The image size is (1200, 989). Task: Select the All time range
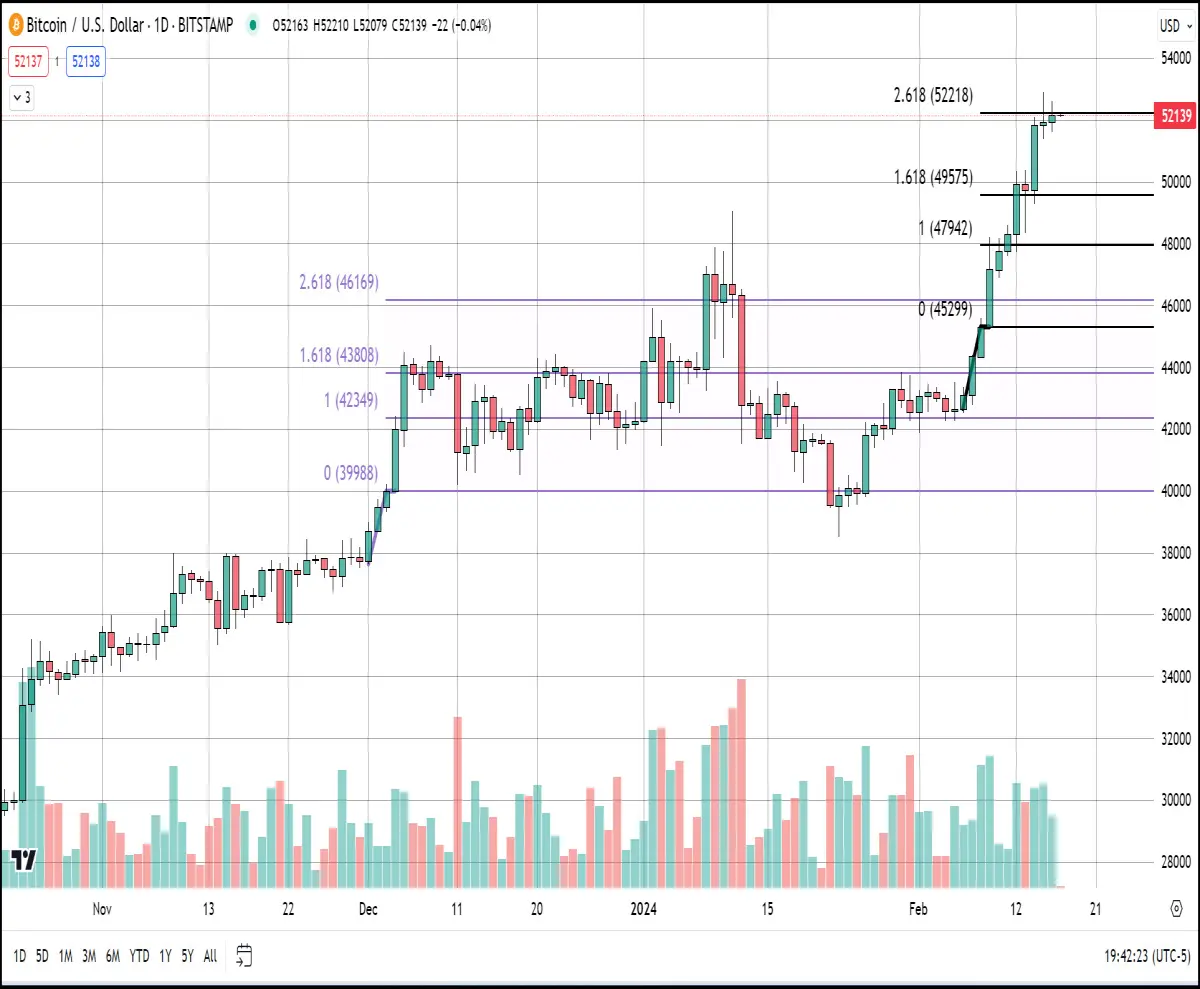click(210, 956)
